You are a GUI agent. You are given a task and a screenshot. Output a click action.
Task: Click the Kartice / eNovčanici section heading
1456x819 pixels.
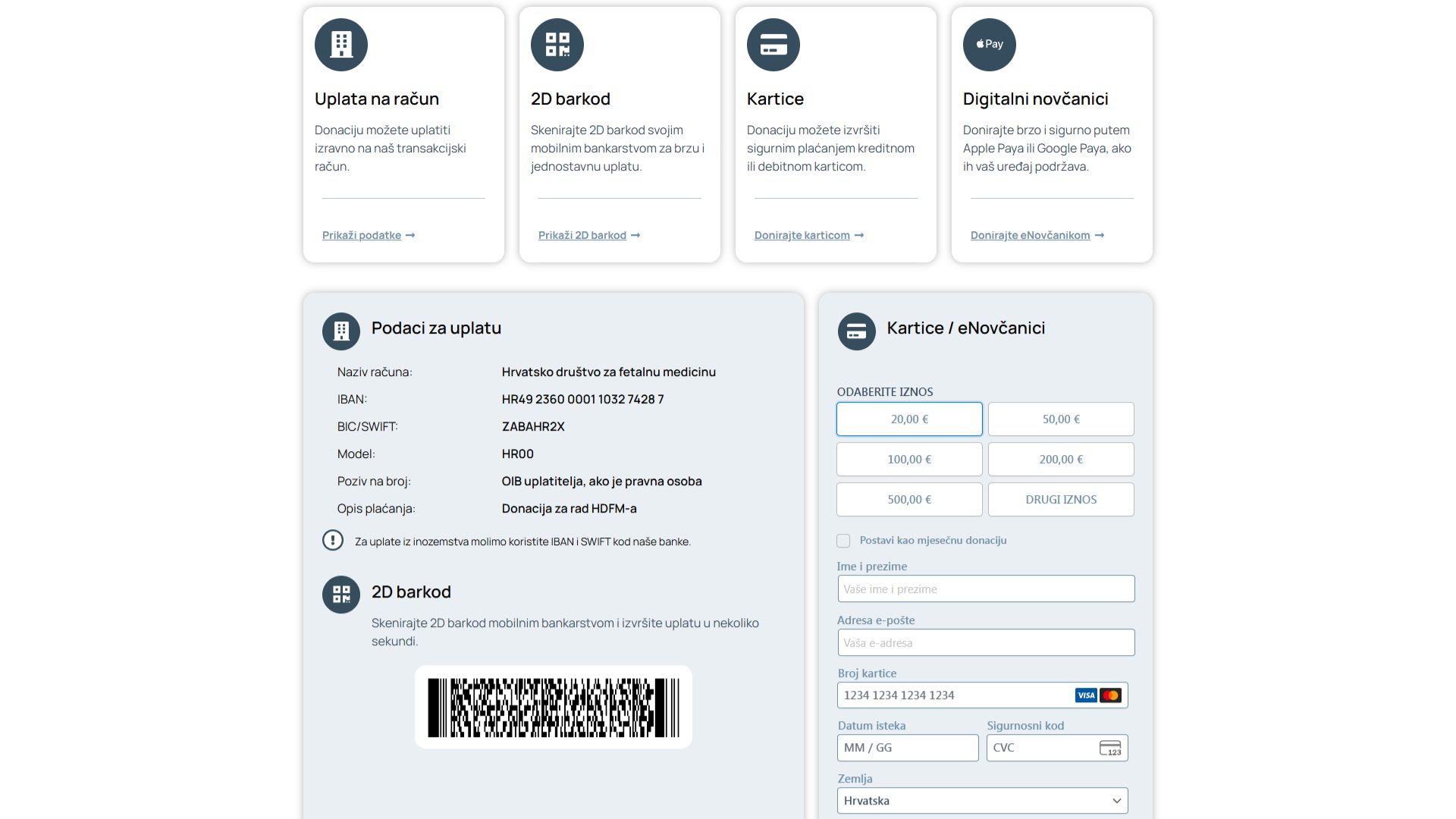click(966, 328)
